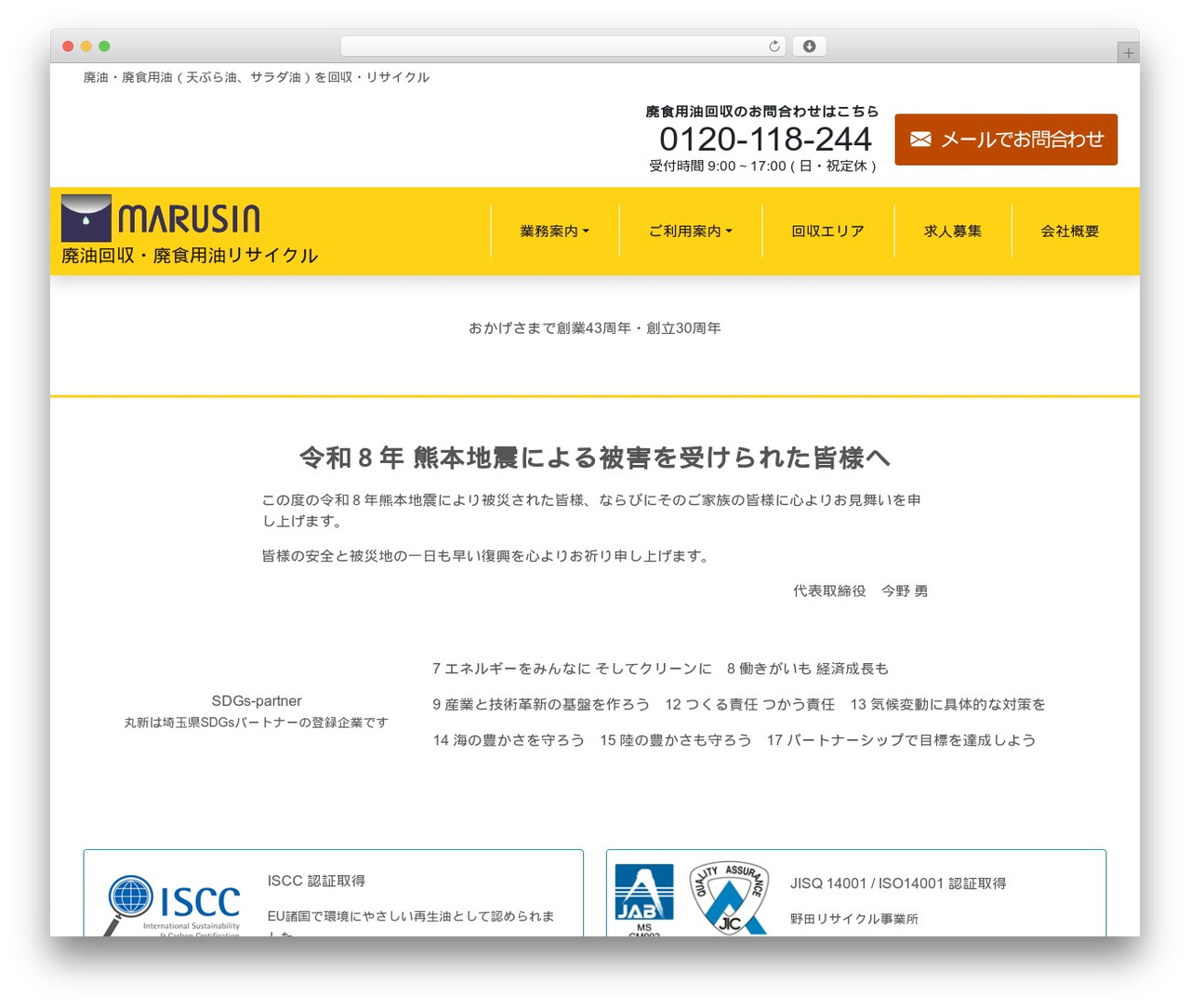Image resolution: width=1190 pixels, height=1008 pixels.
Task: Click the メールでお問合わせ button
Action: 1006,139
